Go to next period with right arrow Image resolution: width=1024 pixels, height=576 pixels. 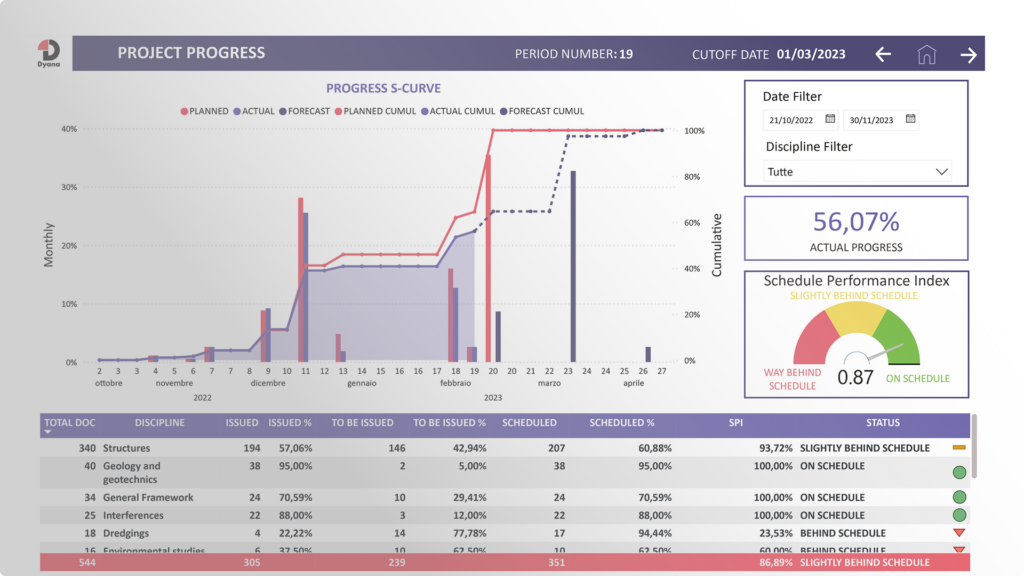coord(968,55)
